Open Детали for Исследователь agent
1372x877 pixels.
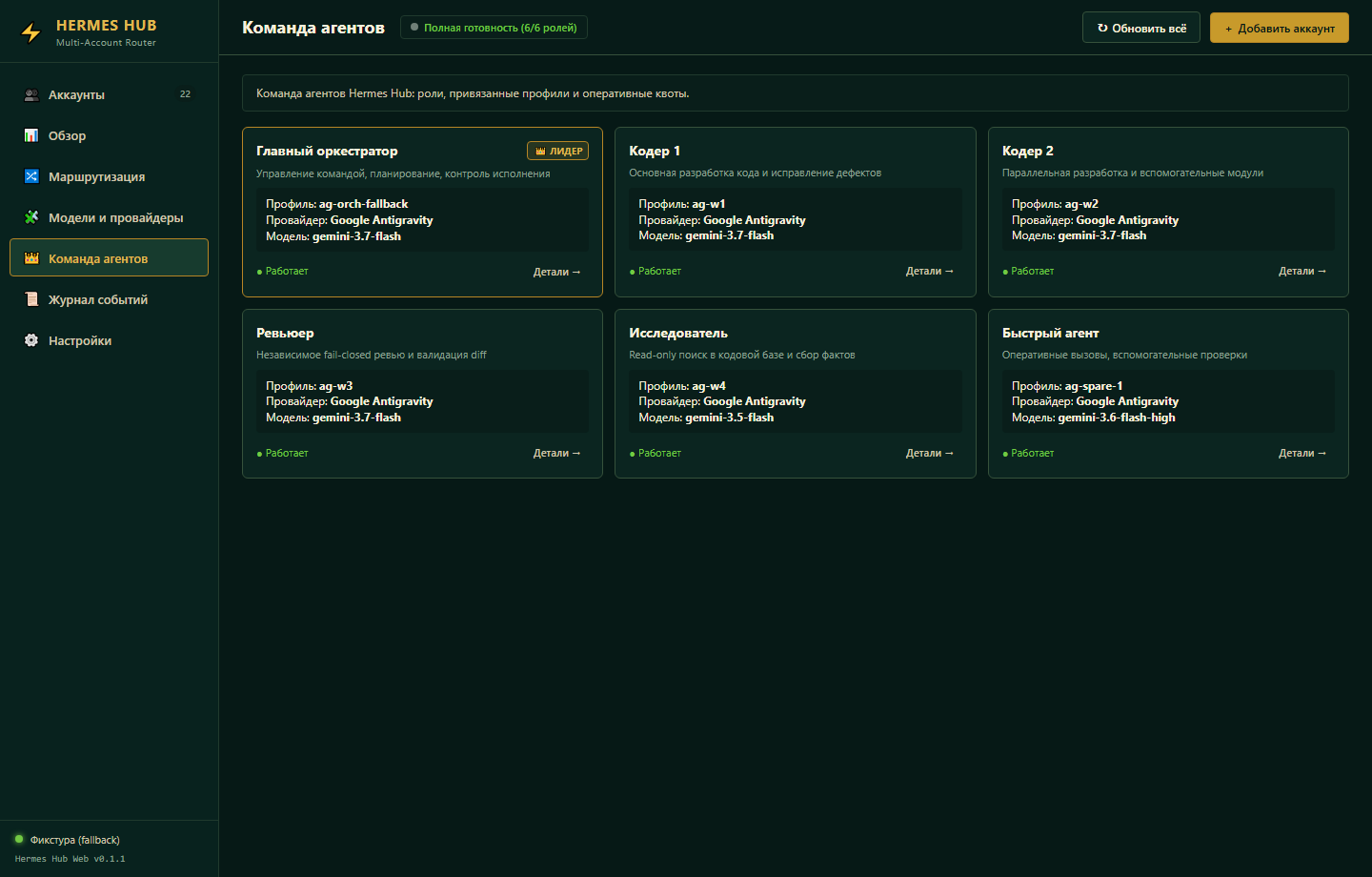click(929, 453)
